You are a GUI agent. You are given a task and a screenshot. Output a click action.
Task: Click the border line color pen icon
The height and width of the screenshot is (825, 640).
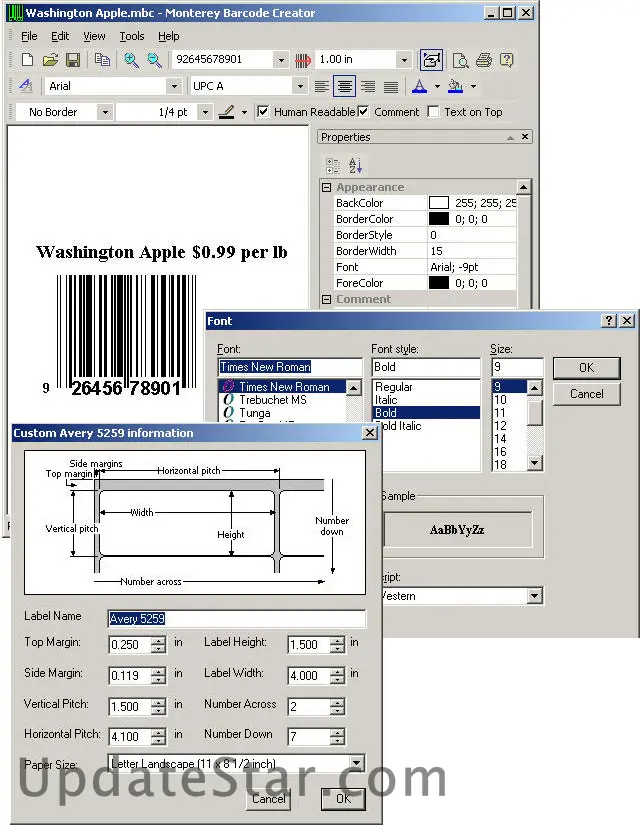pyautogui.click(x=226, y=112)
